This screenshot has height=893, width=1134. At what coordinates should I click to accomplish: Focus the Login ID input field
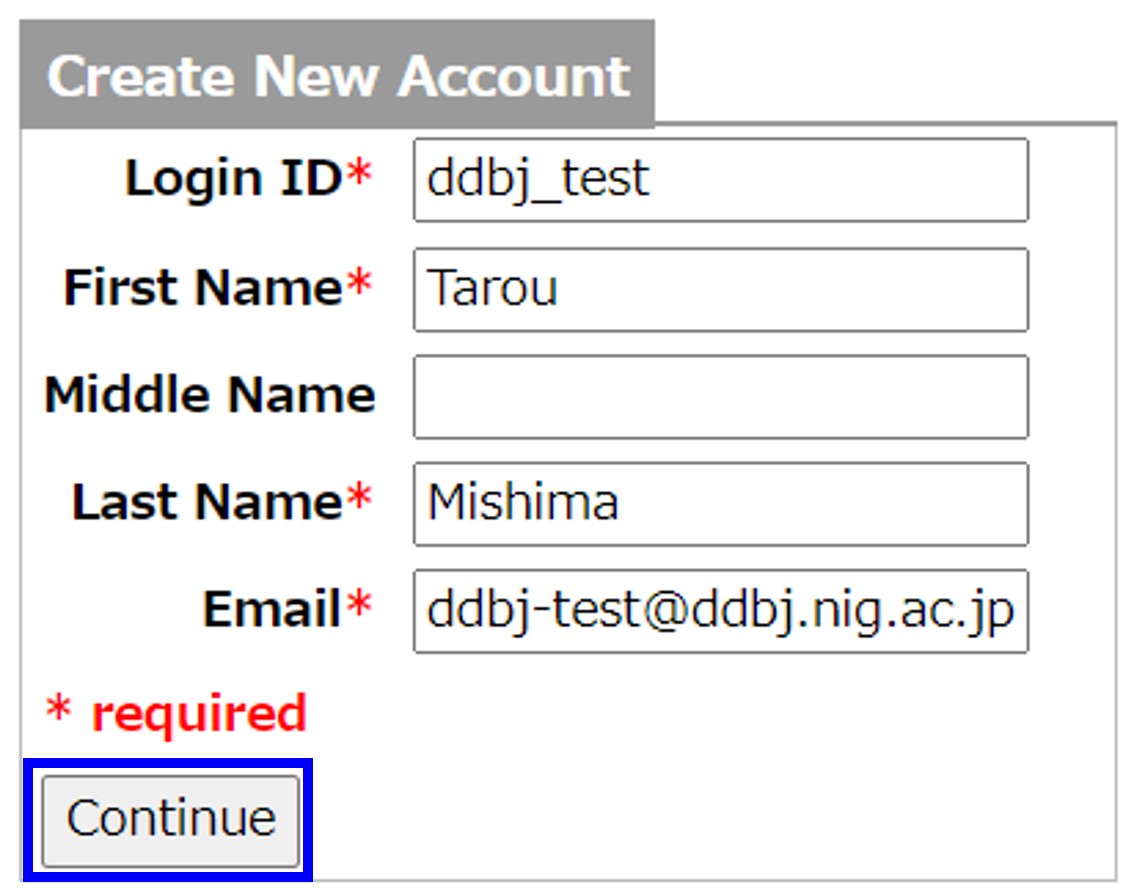[720, 180]
